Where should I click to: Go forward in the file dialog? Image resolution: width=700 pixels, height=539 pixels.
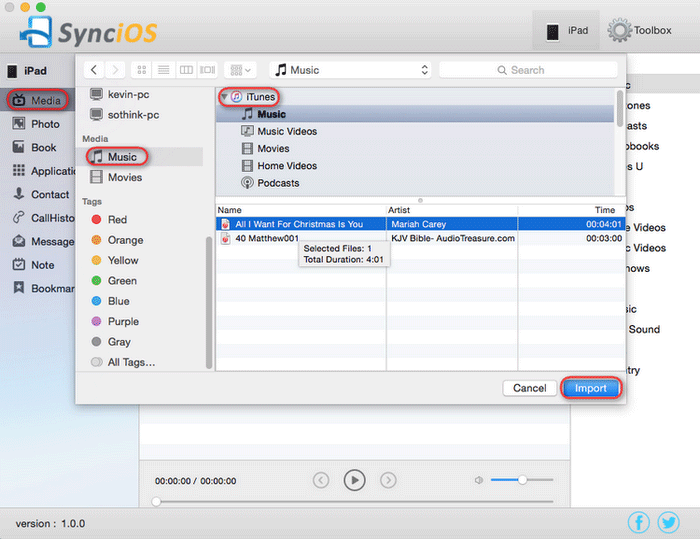pos(115,70)
